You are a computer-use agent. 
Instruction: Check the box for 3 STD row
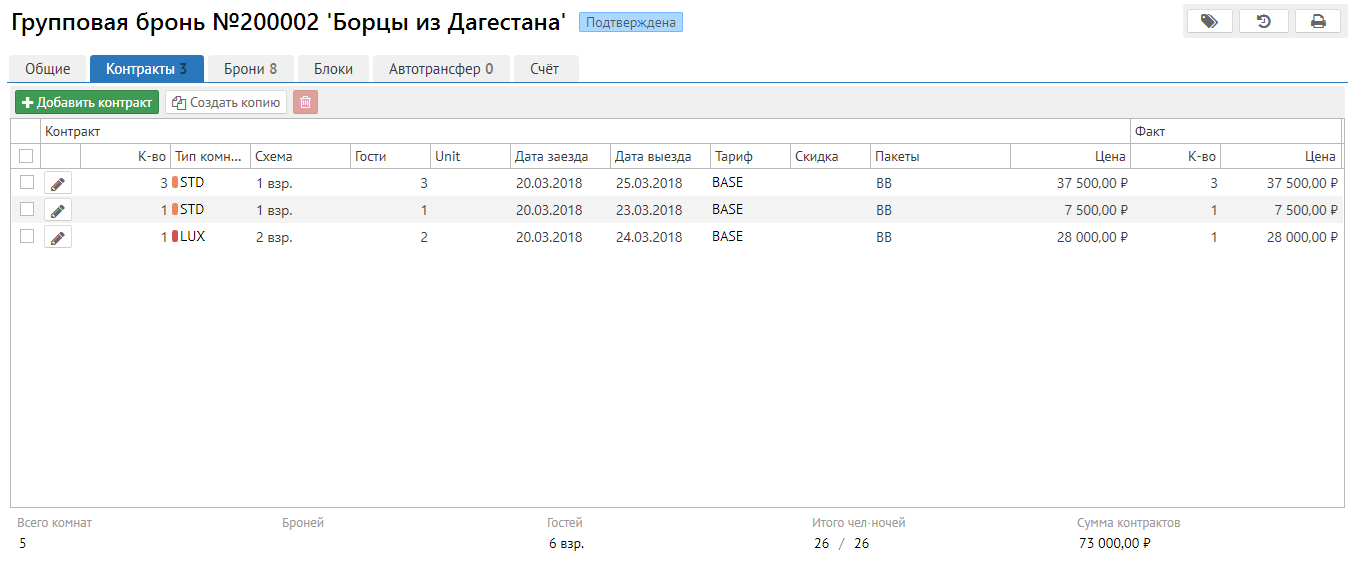click(27, 182)
